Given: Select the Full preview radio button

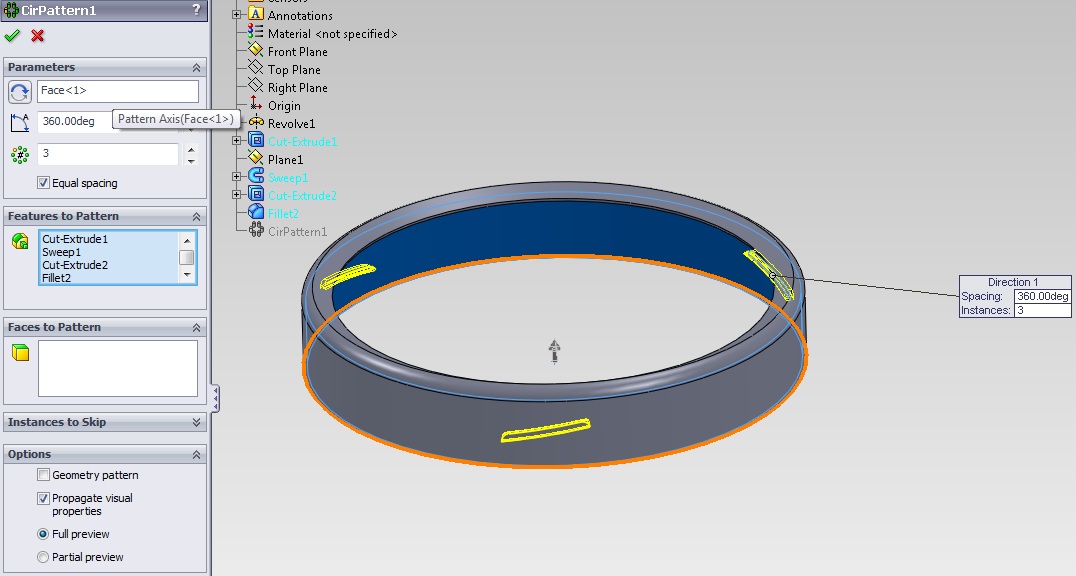Looking at the screenshot, I should 43,533.
